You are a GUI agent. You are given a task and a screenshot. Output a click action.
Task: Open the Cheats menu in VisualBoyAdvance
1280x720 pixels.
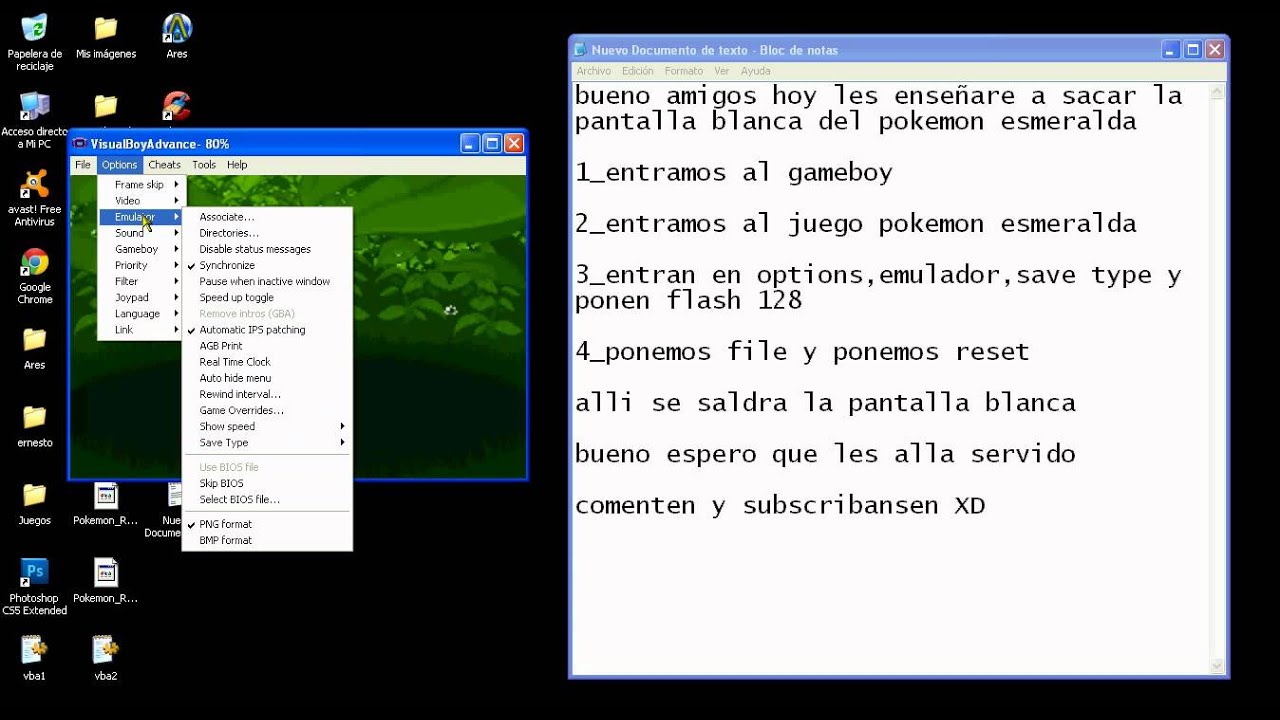click(164, 165)
